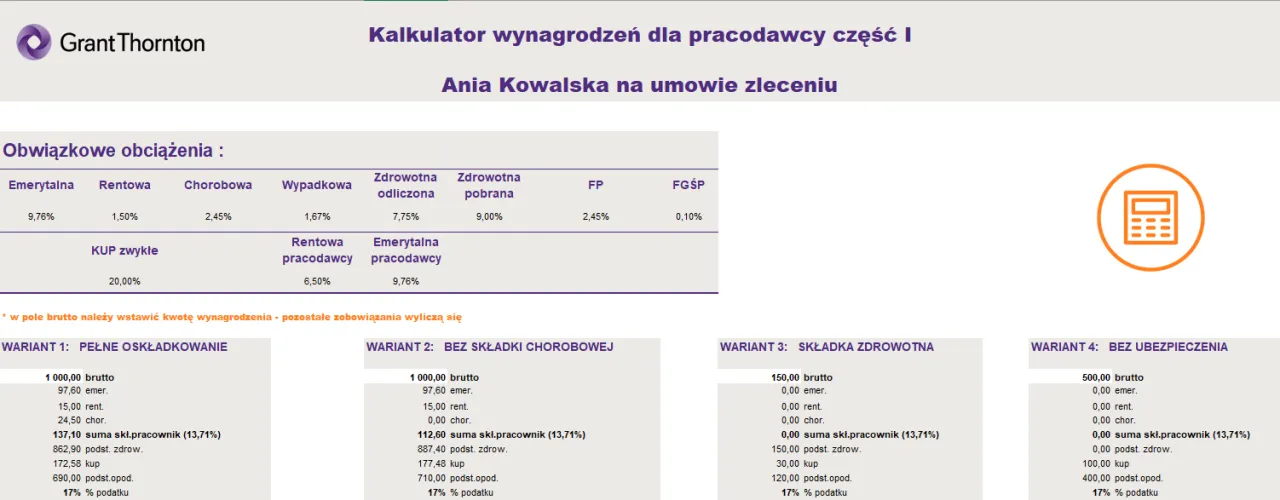Select 'WARIANT 2: BEZ SKŁADKI CHOROBOWEJ' heading
Viewport: 1280px width, 500px height.
point(490,347)
